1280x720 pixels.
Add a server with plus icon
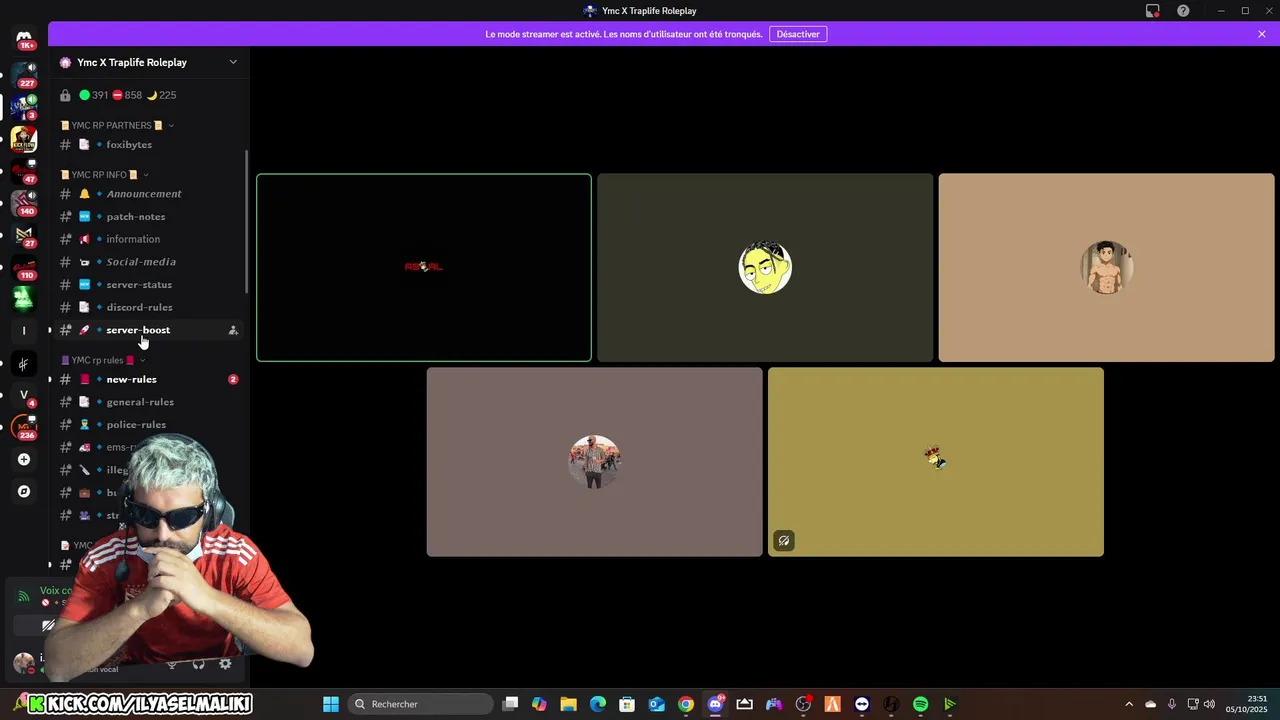pyautogui.click(x=24, y=460)
